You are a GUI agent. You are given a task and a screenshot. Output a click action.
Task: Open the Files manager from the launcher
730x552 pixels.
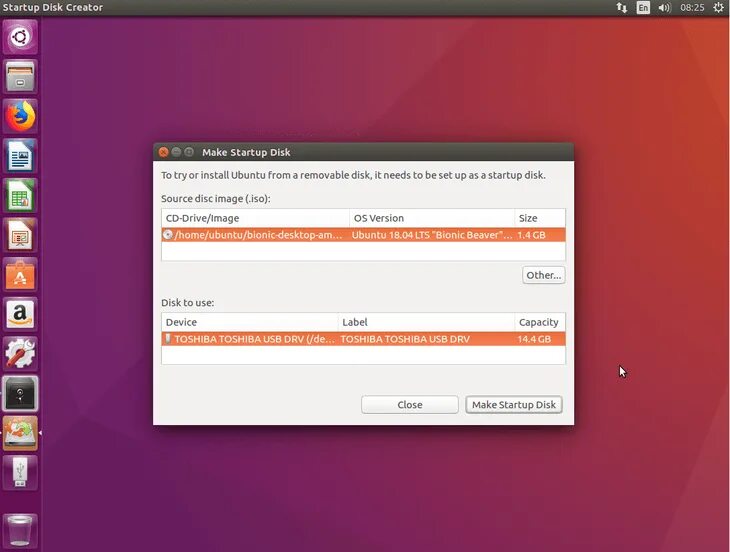tap(20, 76)
